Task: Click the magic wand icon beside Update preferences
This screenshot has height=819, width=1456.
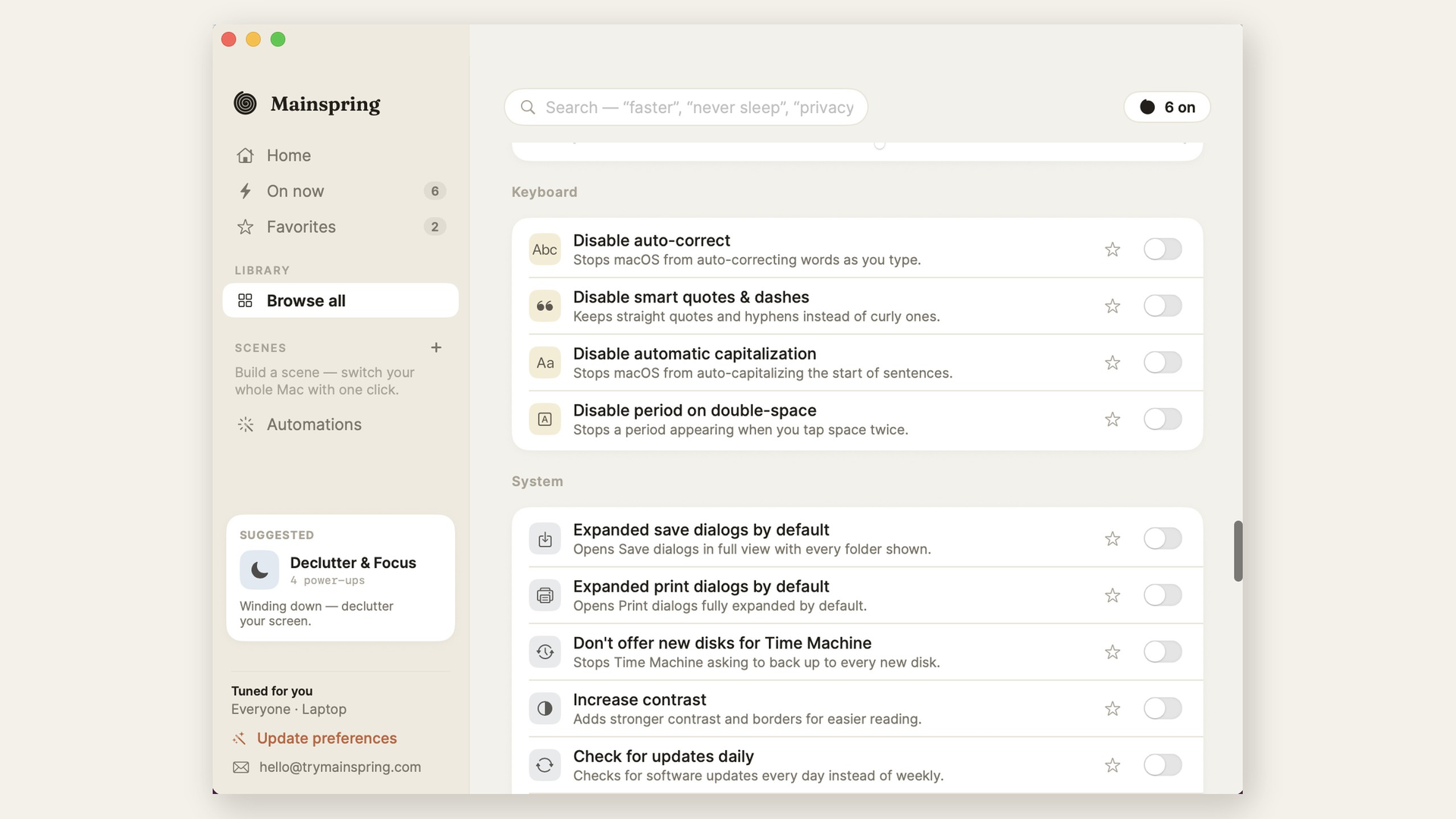Action: click(240, 739)
